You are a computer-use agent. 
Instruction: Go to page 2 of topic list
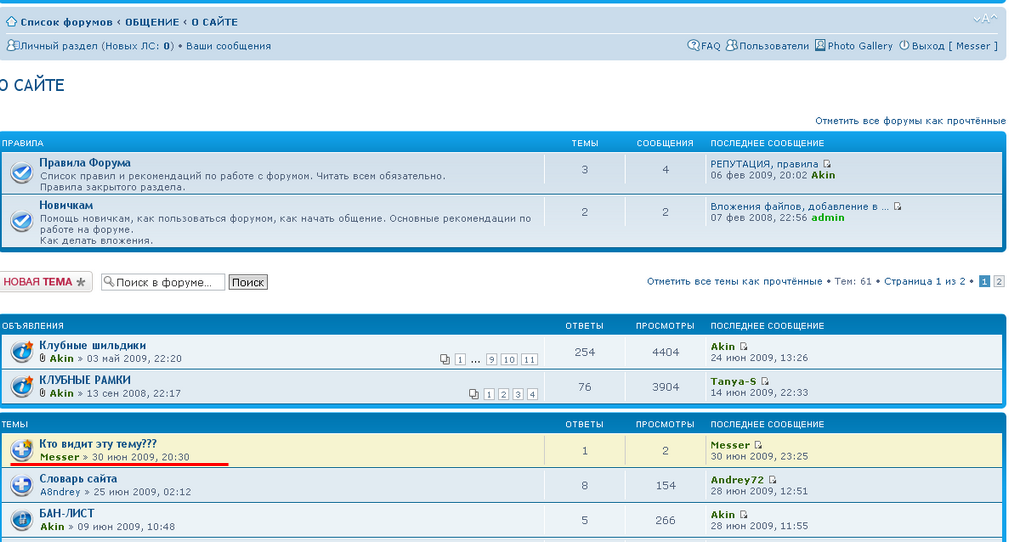tap(998, 282)
